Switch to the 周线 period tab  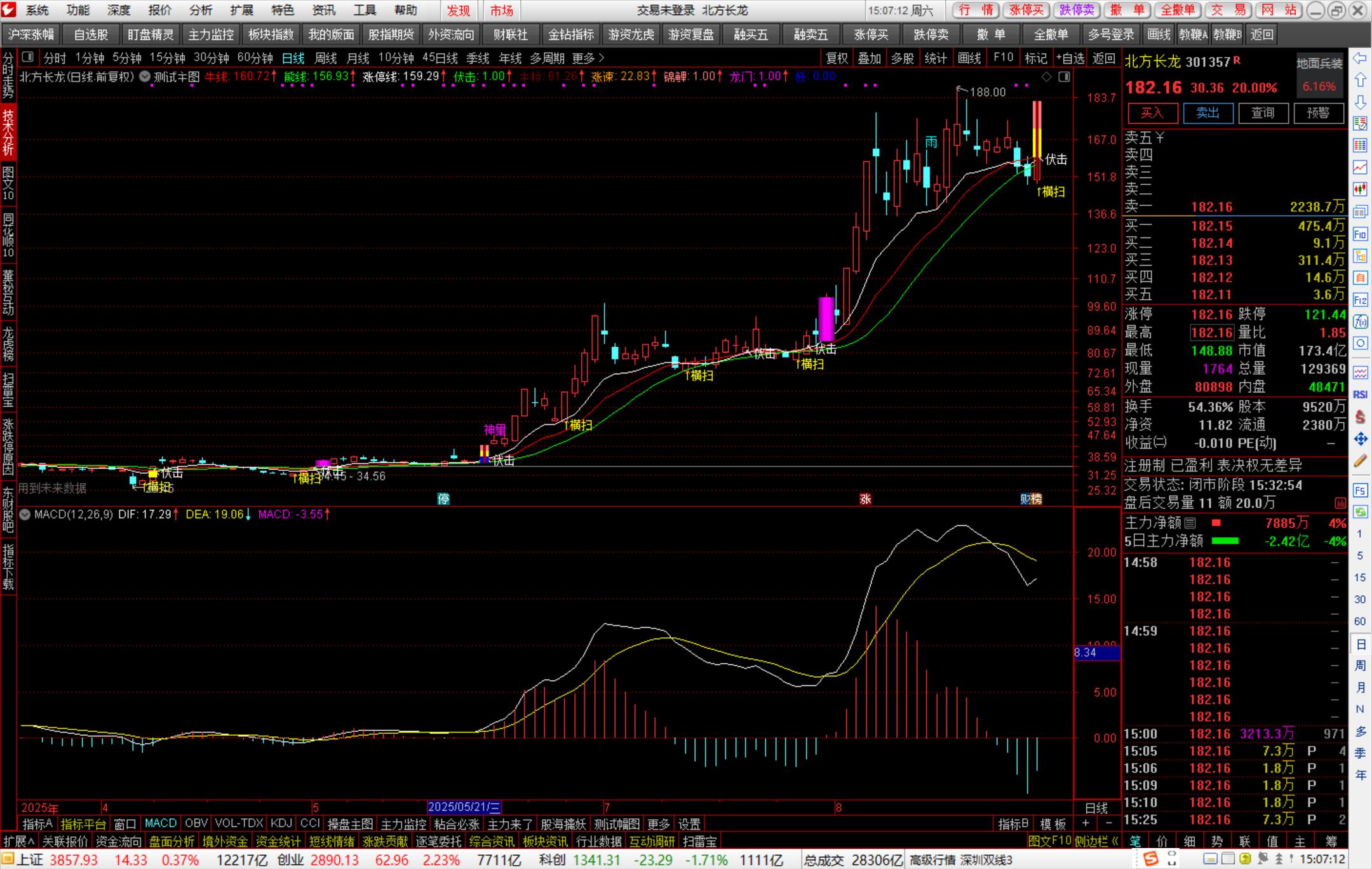click(x=326, y=58)
